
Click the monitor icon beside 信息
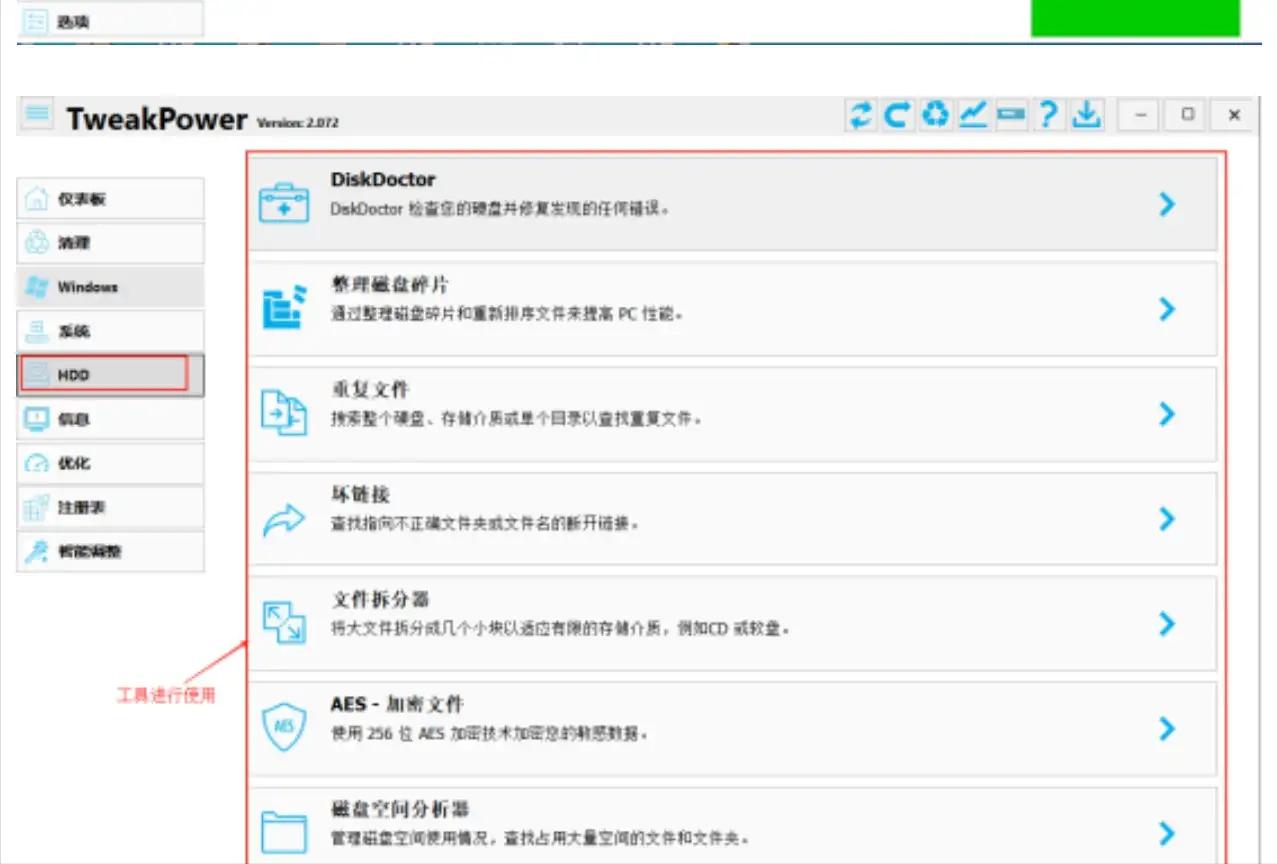tap(37, 419)
